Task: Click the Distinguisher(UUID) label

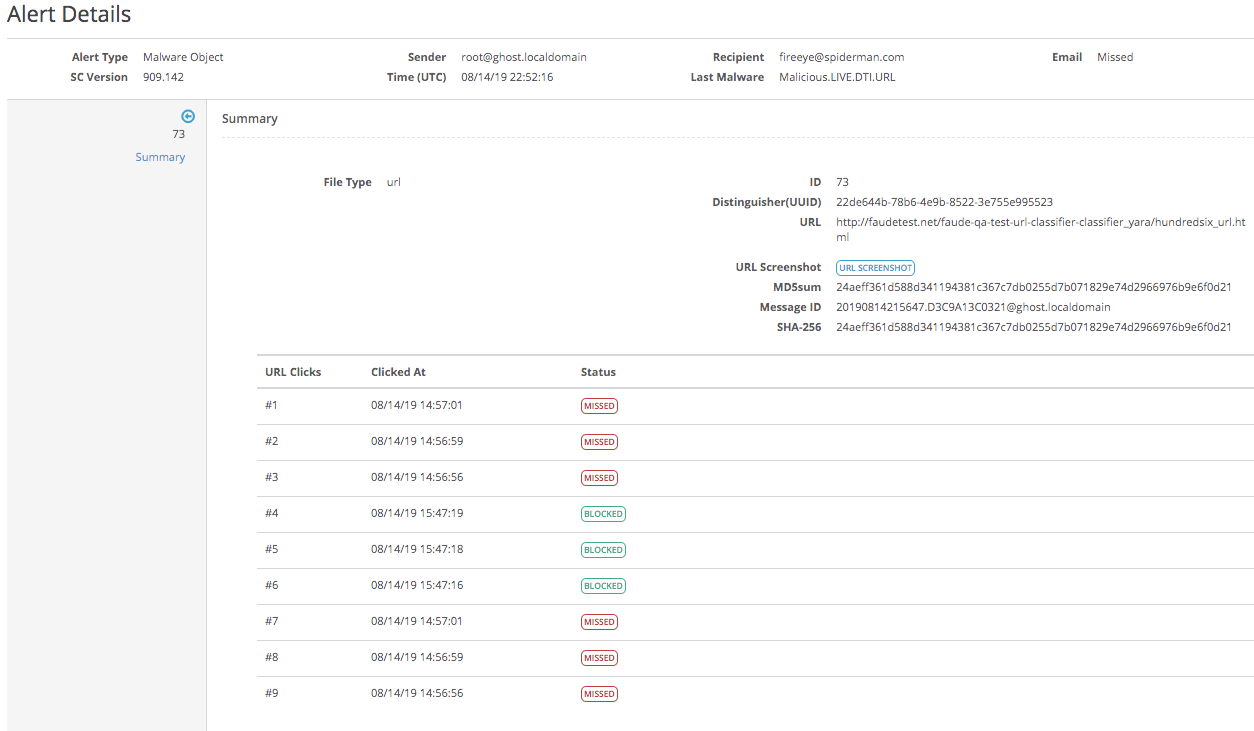Action: 767,202
